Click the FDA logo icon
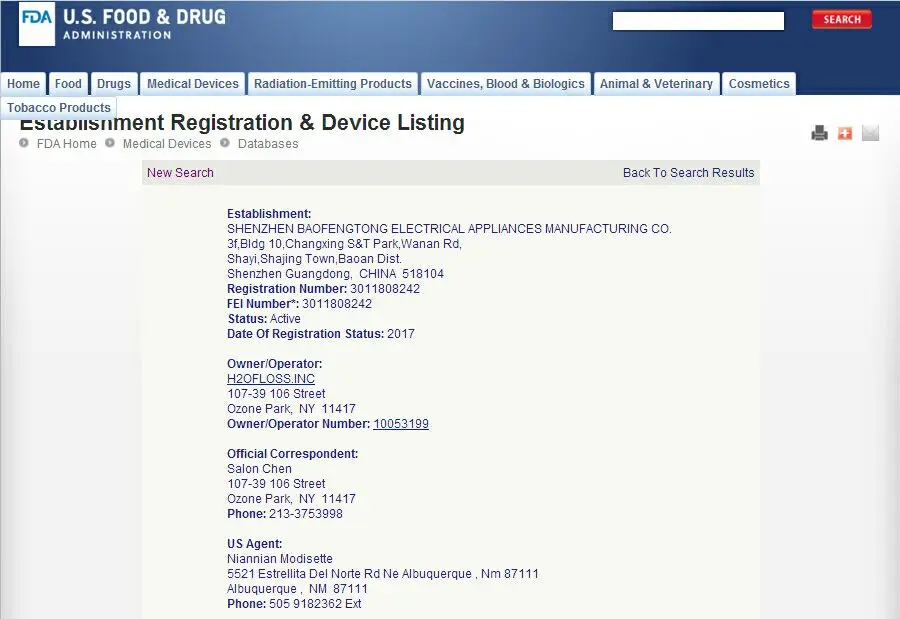900x619 pixels. (x=37, y=24)
